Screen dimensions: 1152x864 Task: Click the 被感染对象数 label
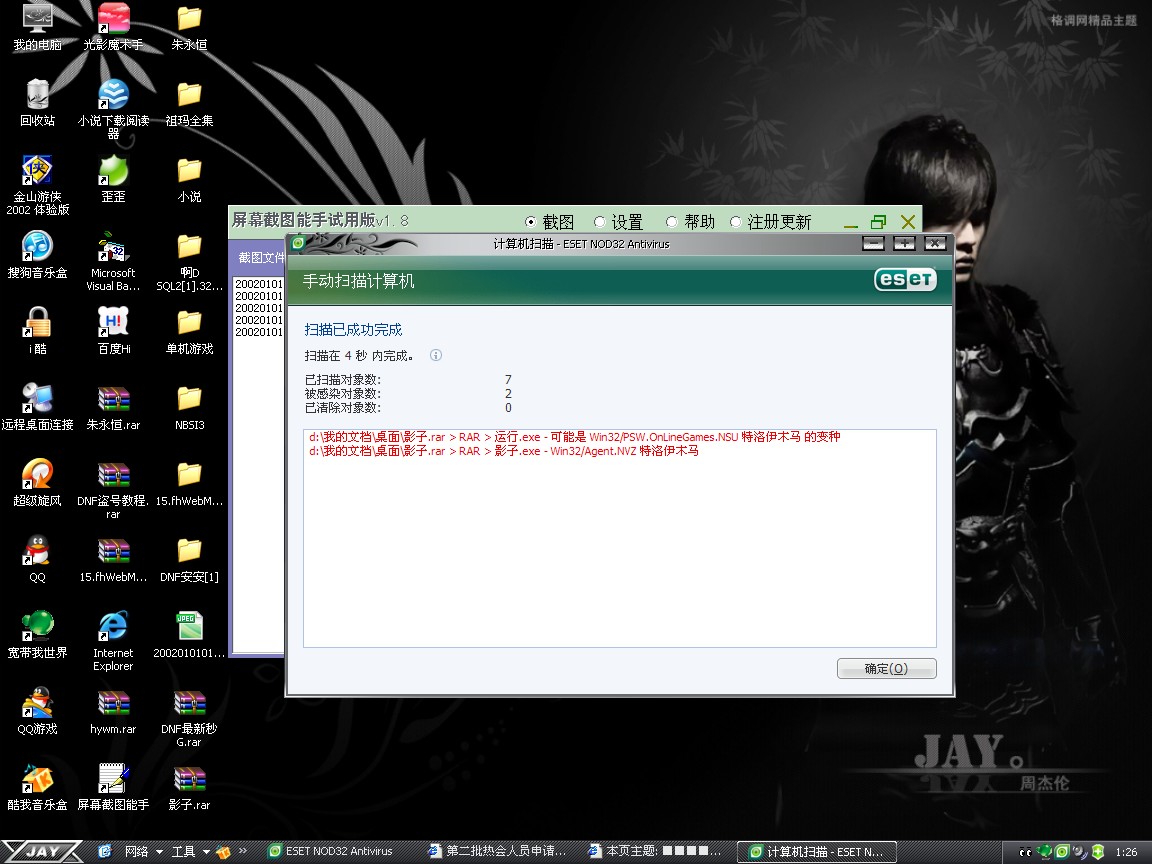click(x=342, y=394)
